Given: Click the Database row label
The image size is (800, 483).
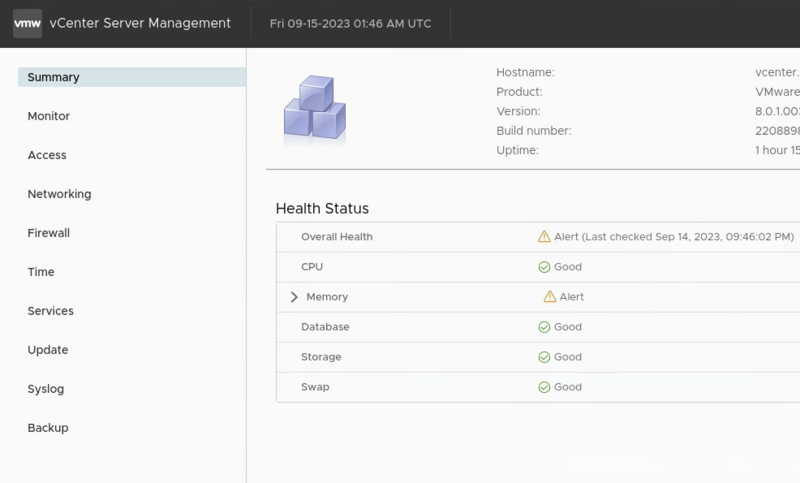Looking at the screenshot, I should pos(325,327).
